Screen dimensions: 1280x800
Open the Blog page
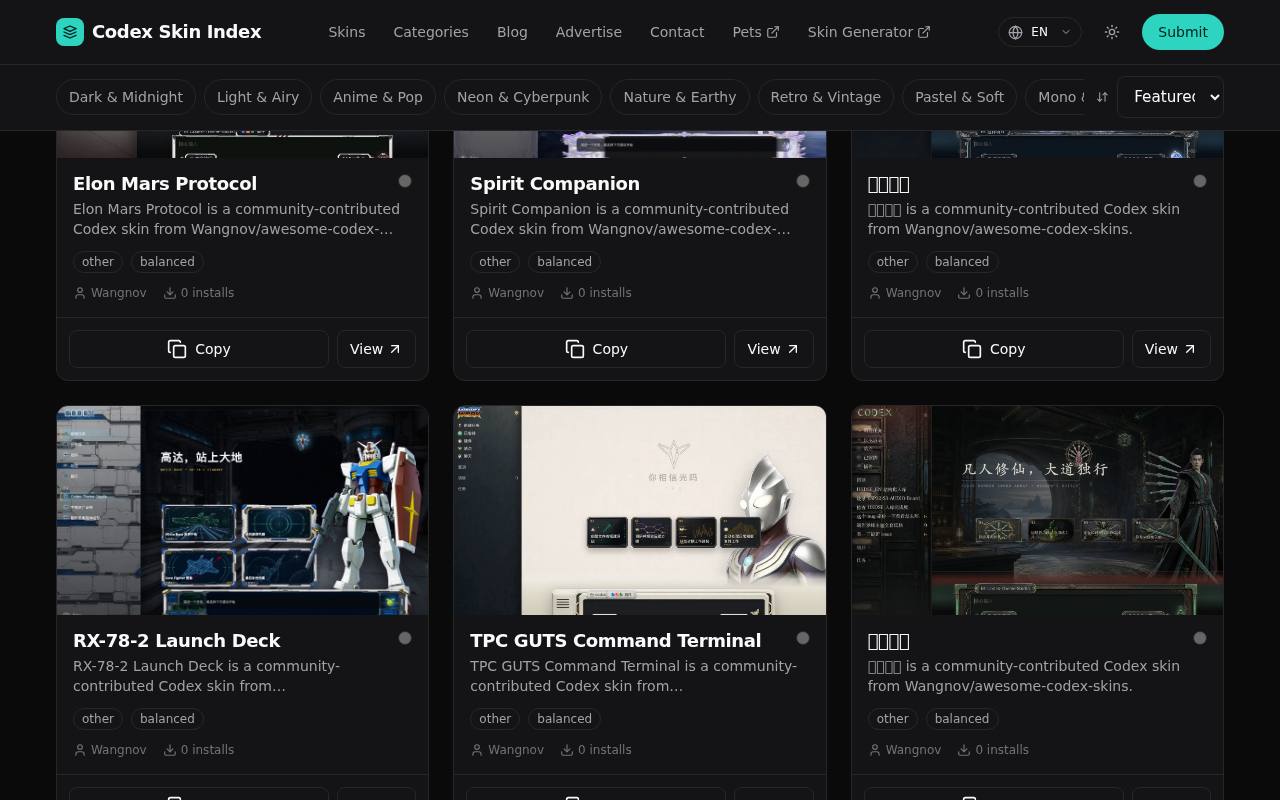512,32
